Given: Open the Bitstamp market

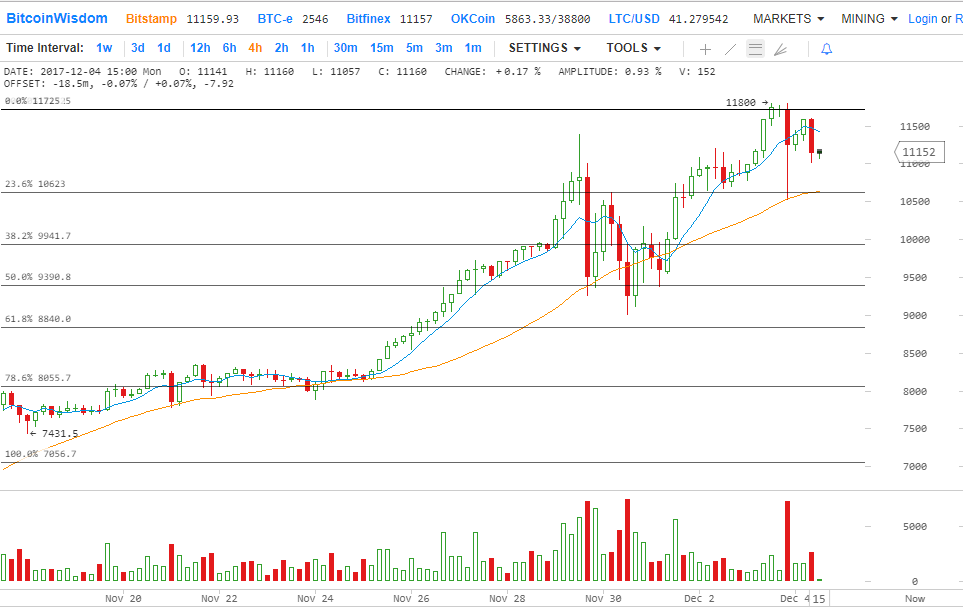Looking at the screenshot, I should pyautogui.click(x=152, y=18).
